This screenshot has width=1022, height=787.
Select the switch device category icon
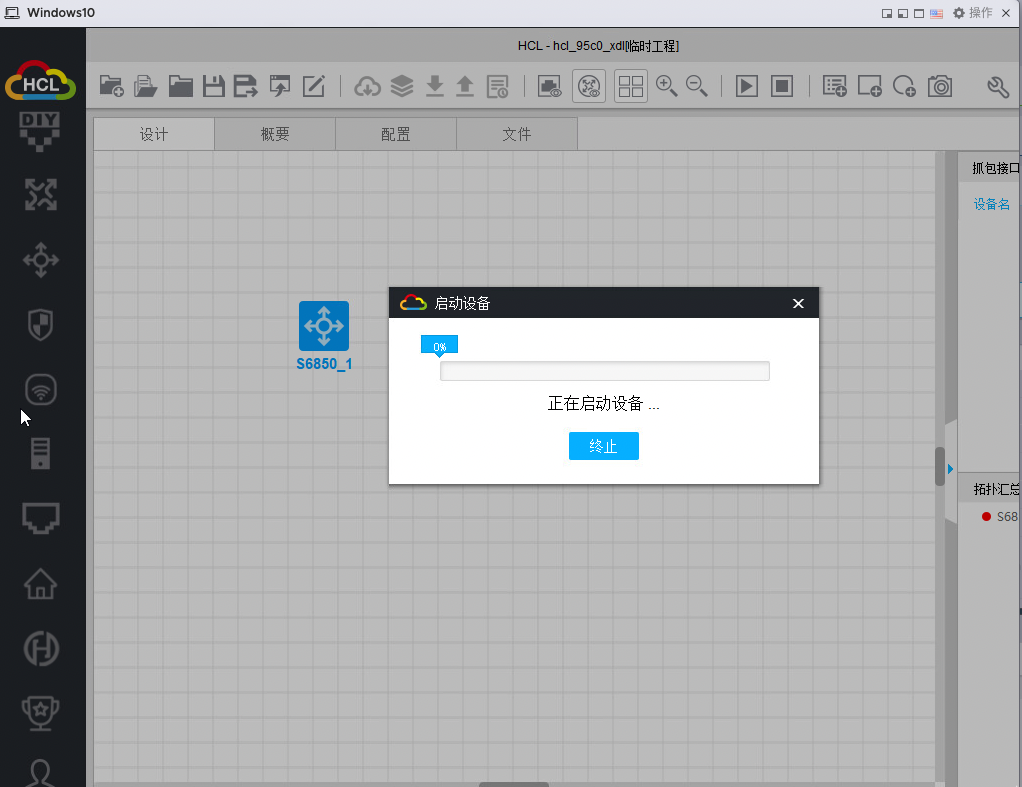pos(40,260)
